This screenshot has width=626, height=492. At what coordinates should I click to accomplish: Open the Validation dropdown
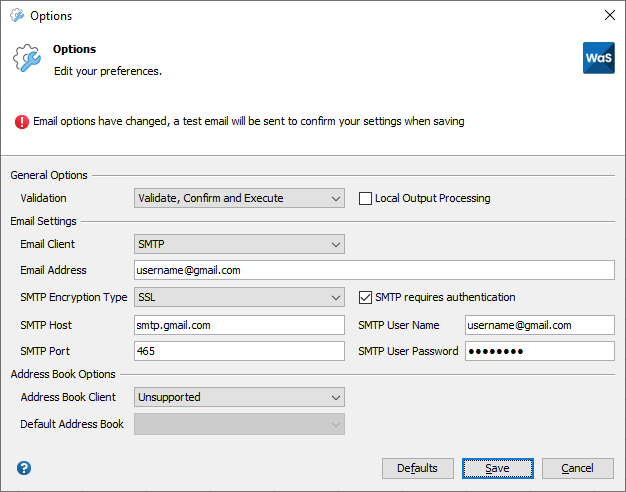pyautogui.click(x=239, y=198)
